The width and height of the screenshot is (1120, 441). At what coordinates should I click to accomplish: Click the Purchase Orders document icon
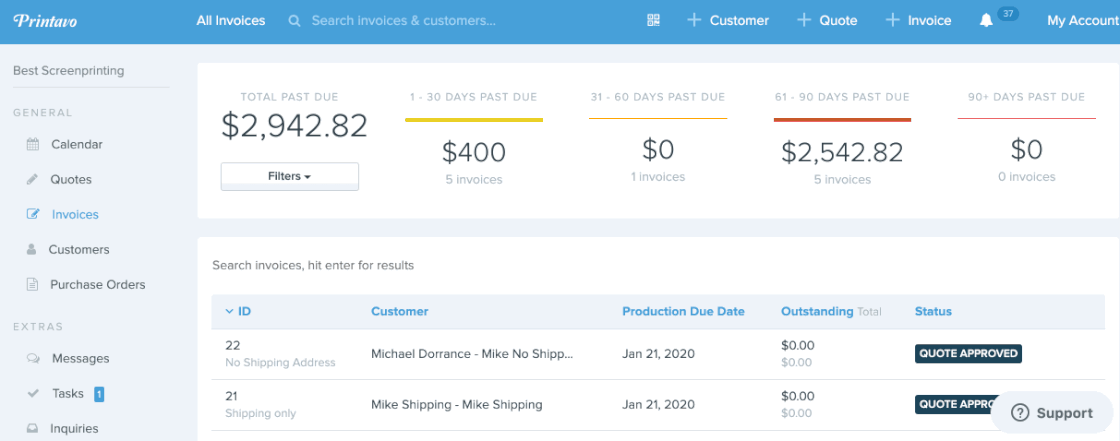coord(32,285)
